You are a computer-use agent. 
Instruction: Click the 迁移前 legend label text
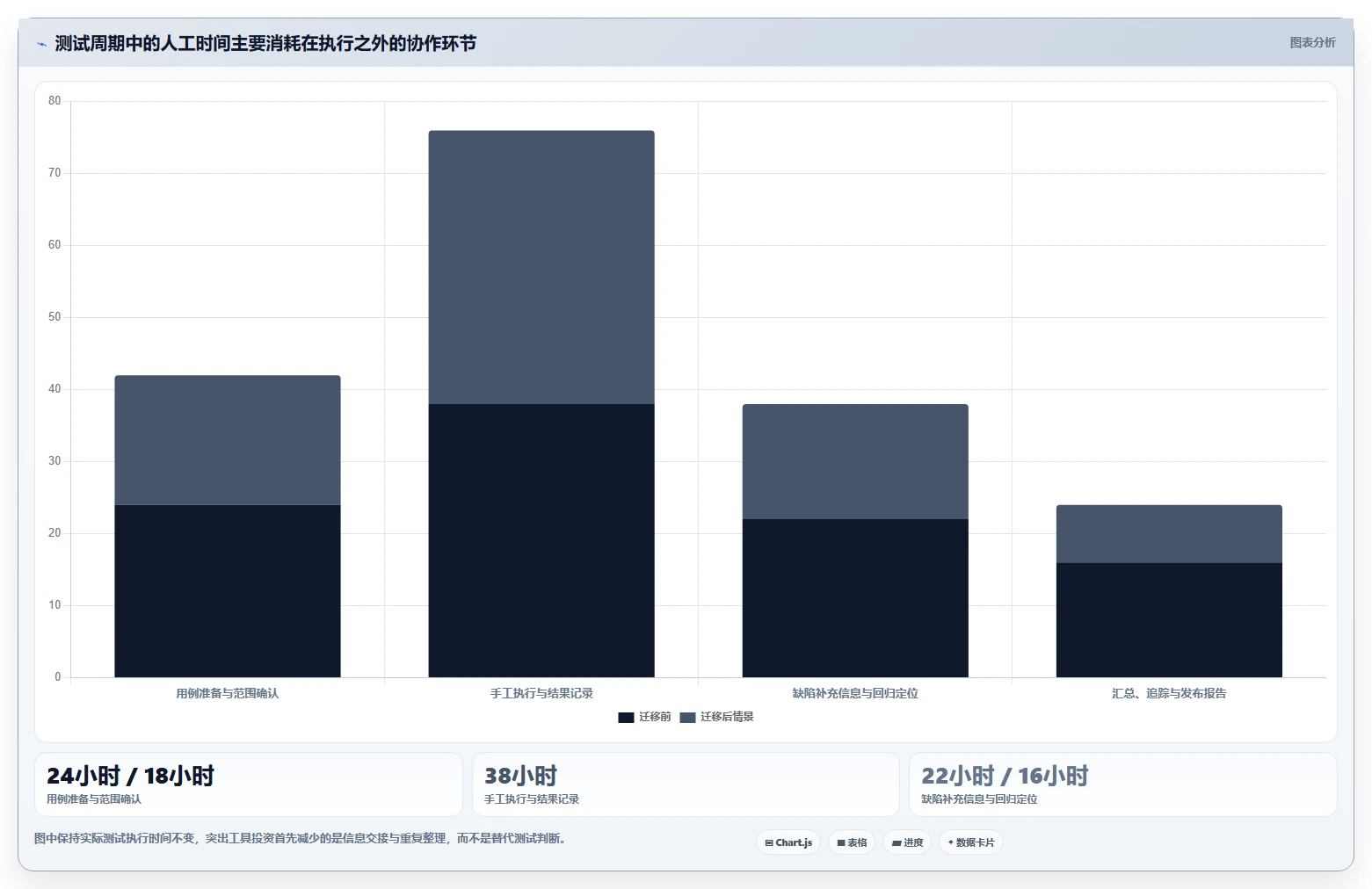[655, 717]
